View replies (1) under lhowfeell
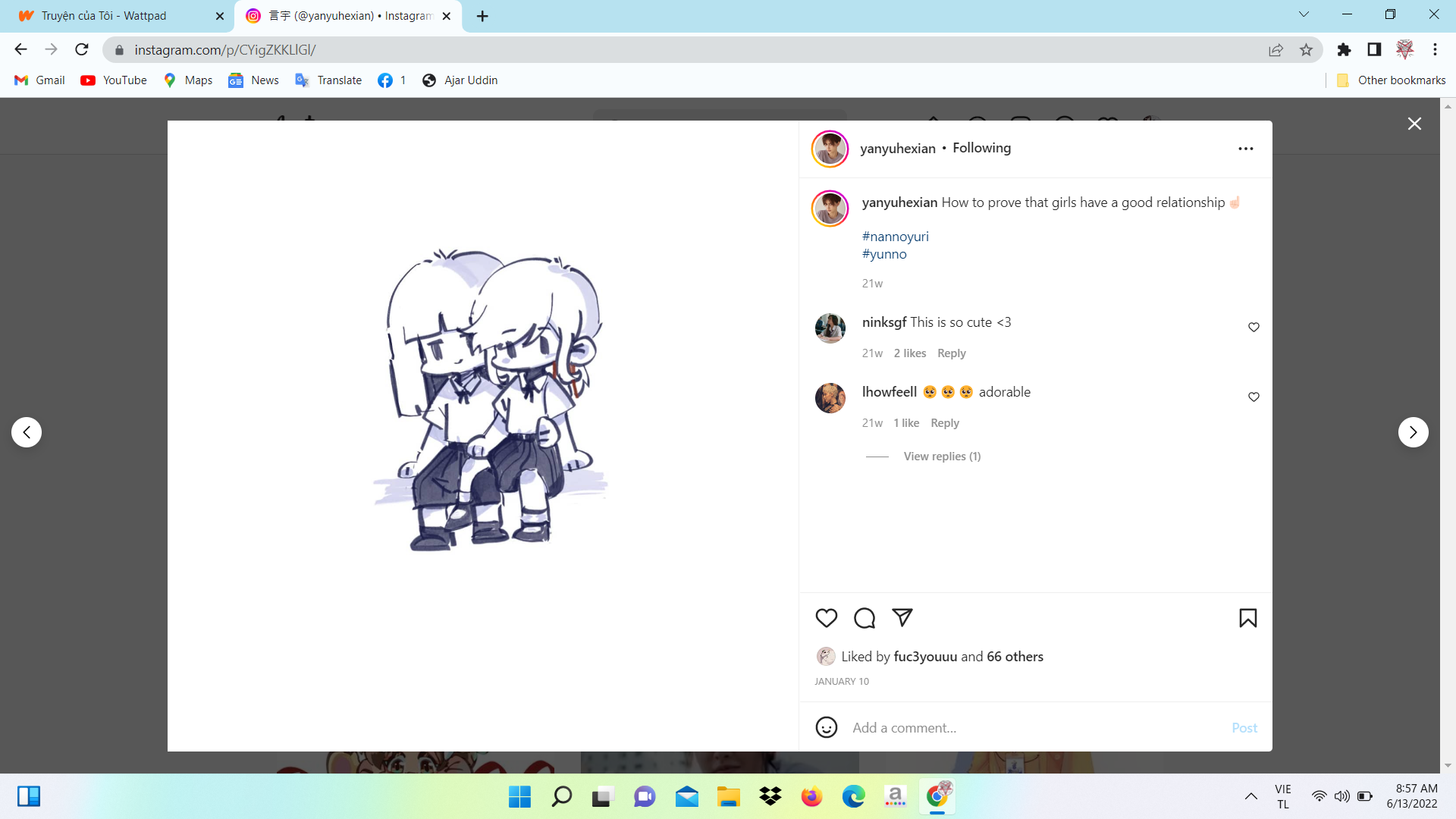 pyautogui.click(x=942, y=457)
